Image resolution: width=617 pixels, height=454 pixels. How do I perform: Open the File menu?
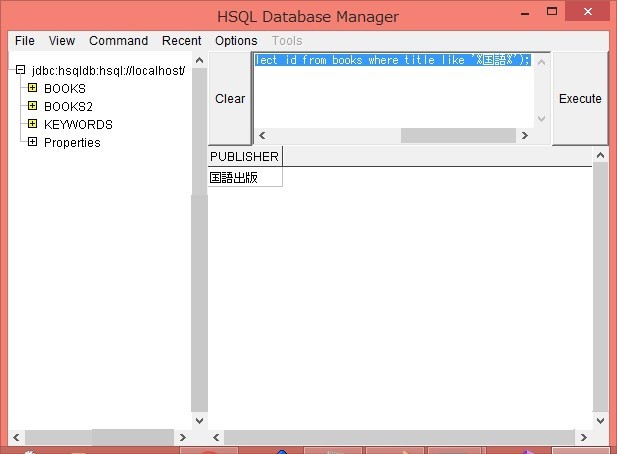(x=25, y=41)
